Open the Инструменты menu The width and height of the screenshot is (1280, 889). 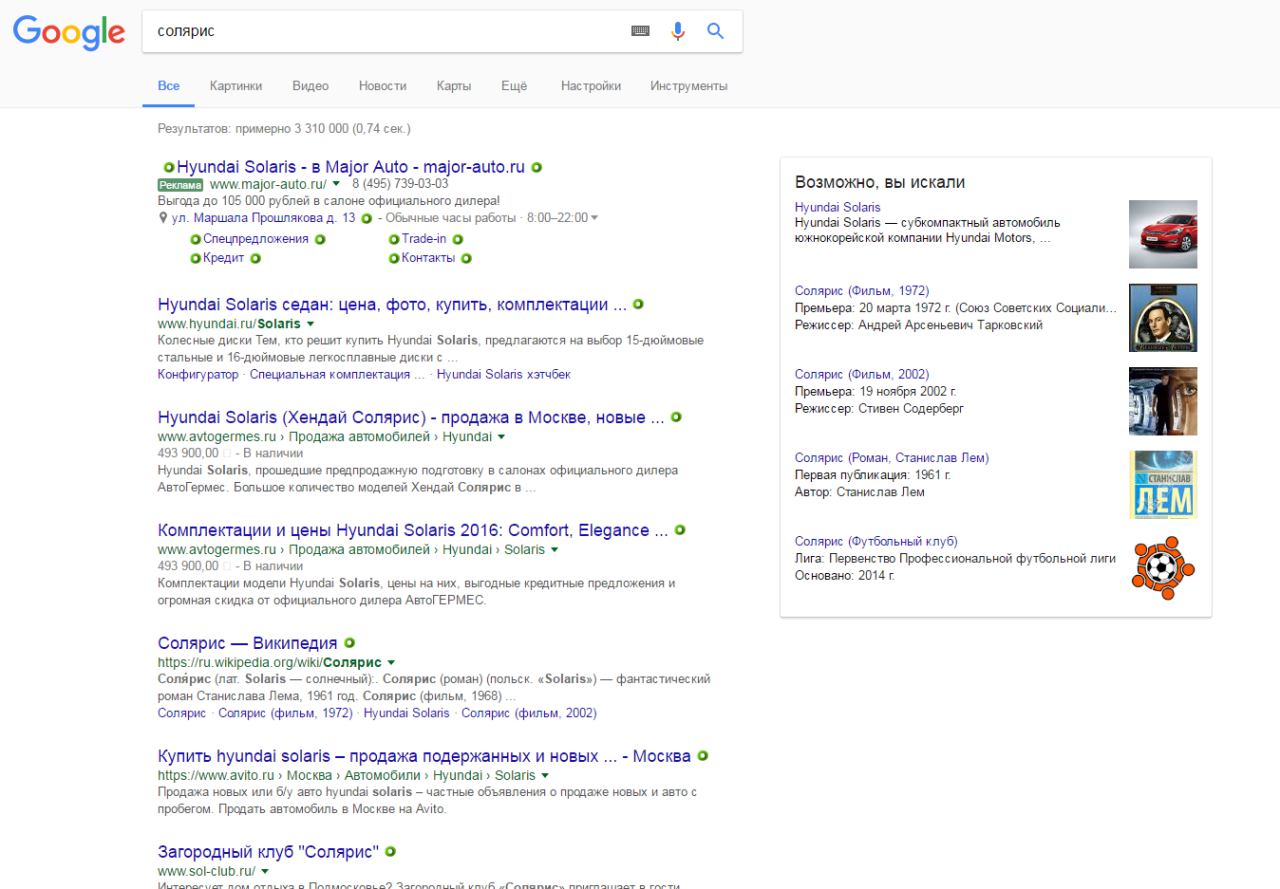(x=689, y=86)
